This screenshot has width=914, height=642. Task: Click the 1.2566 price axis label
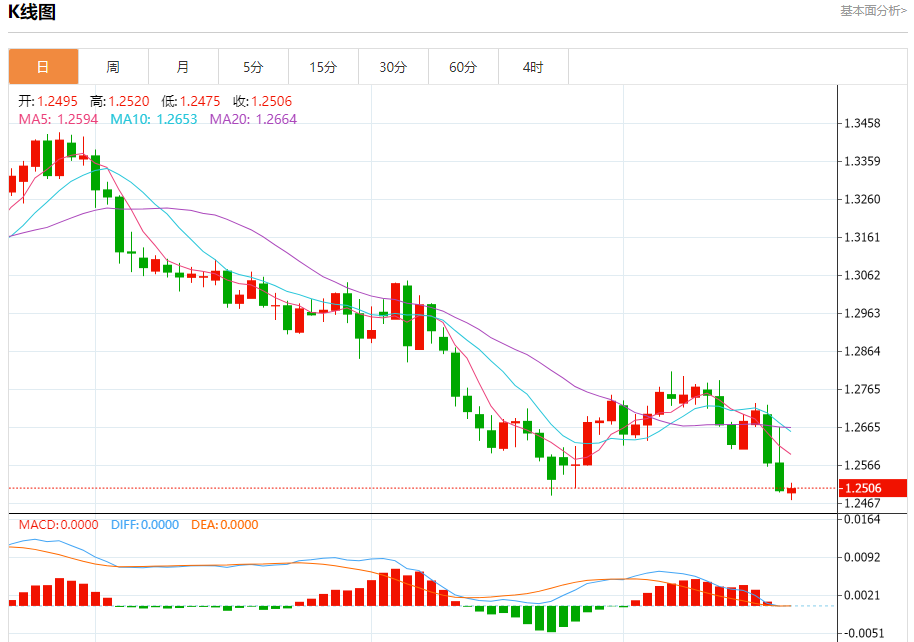tap(862, 465)
